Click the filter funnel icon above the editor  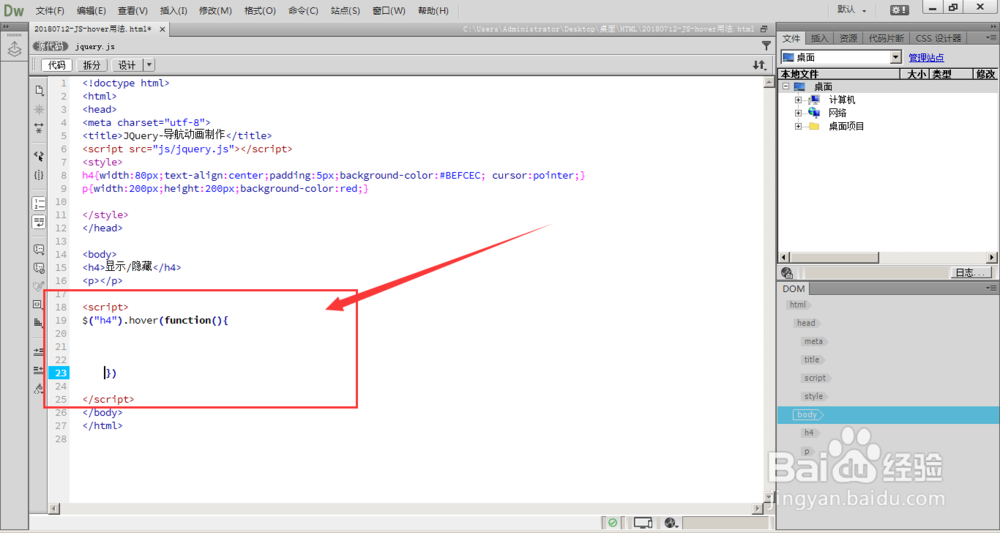pos(766,46)
